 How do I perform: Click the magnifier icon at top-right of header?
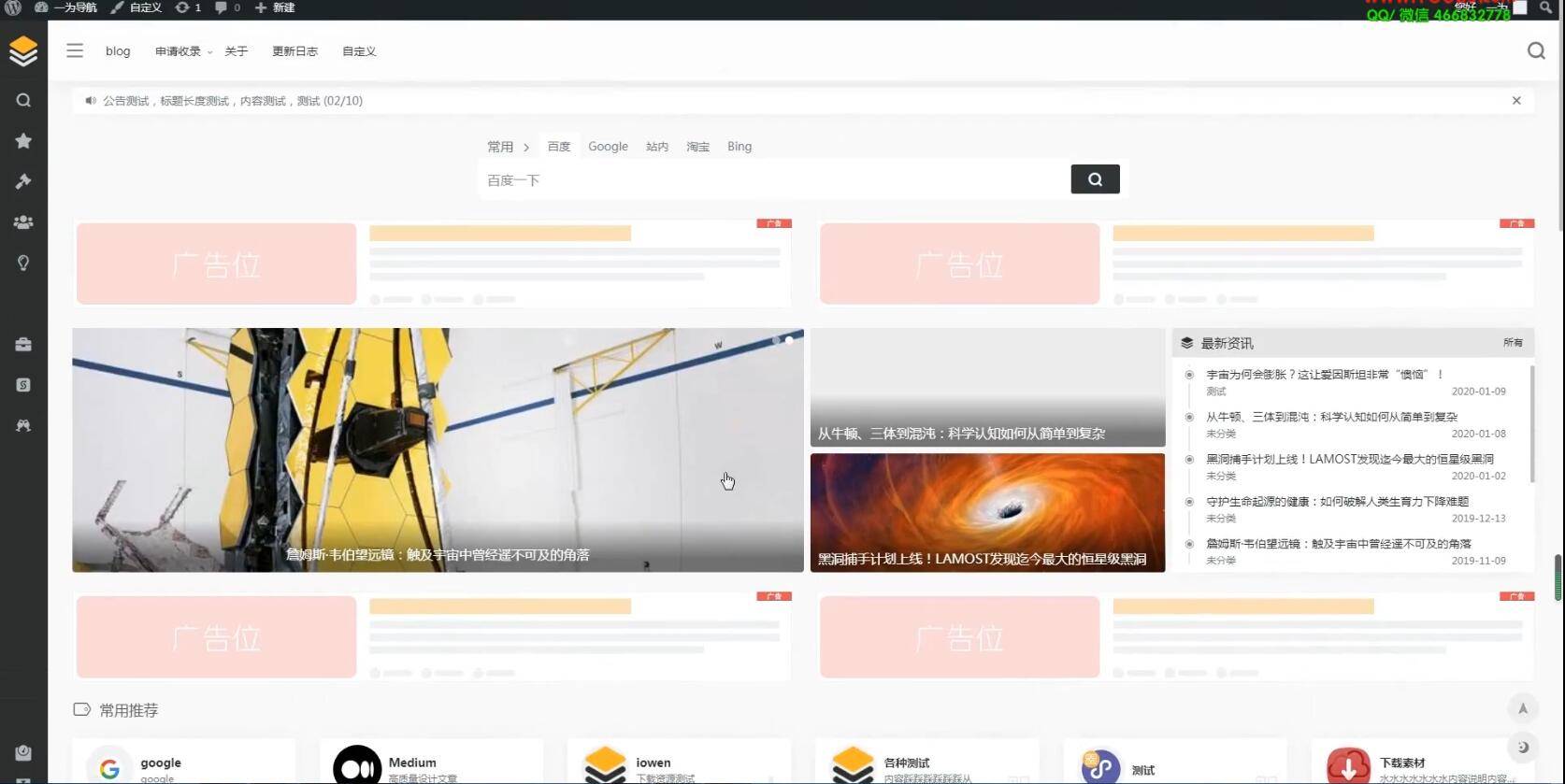point(1535,51)
